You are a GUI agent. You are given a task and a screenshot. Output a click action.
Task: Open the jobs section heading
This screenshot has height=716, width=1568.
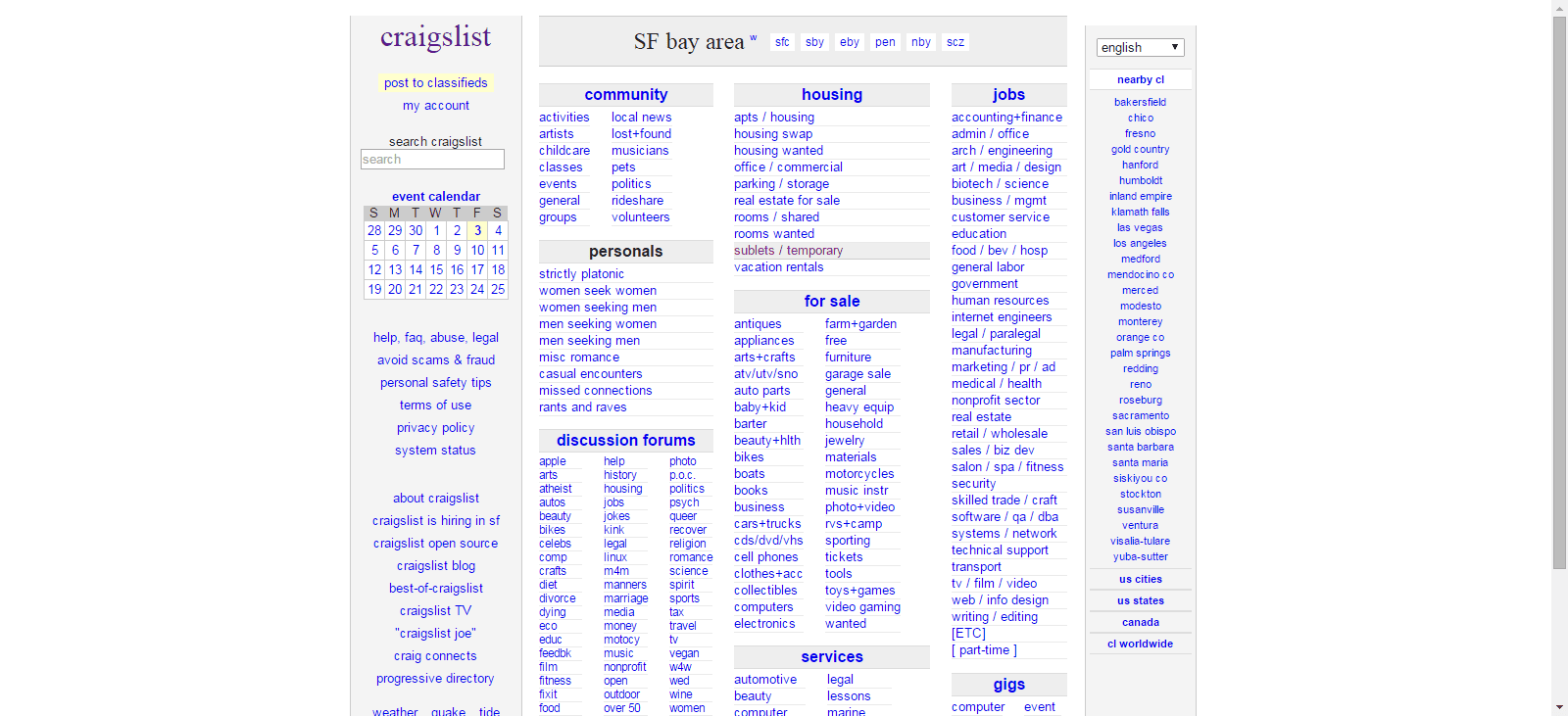coord(1008,95)
